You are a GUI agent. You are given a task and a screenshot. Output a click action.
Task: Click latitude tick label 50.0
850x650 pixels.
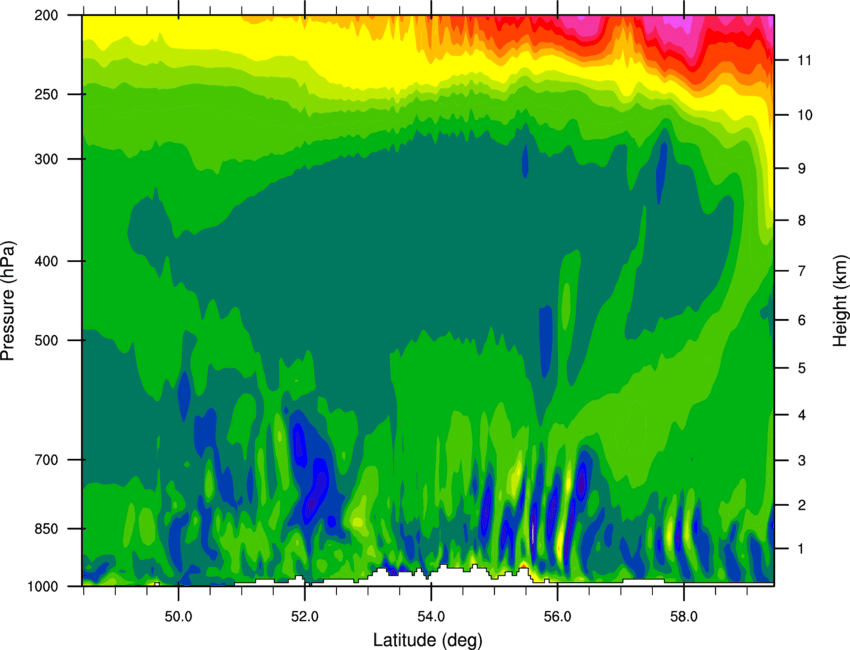pyautogui.click(x=178, y=616)
